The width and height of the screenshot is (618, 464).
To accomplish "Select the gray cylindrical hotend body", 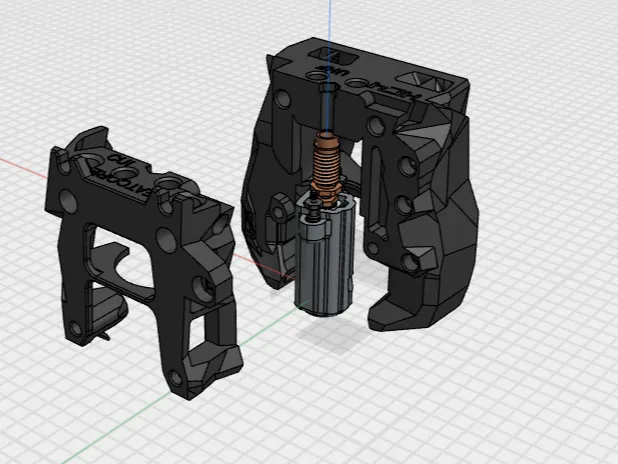I will 325,256.
